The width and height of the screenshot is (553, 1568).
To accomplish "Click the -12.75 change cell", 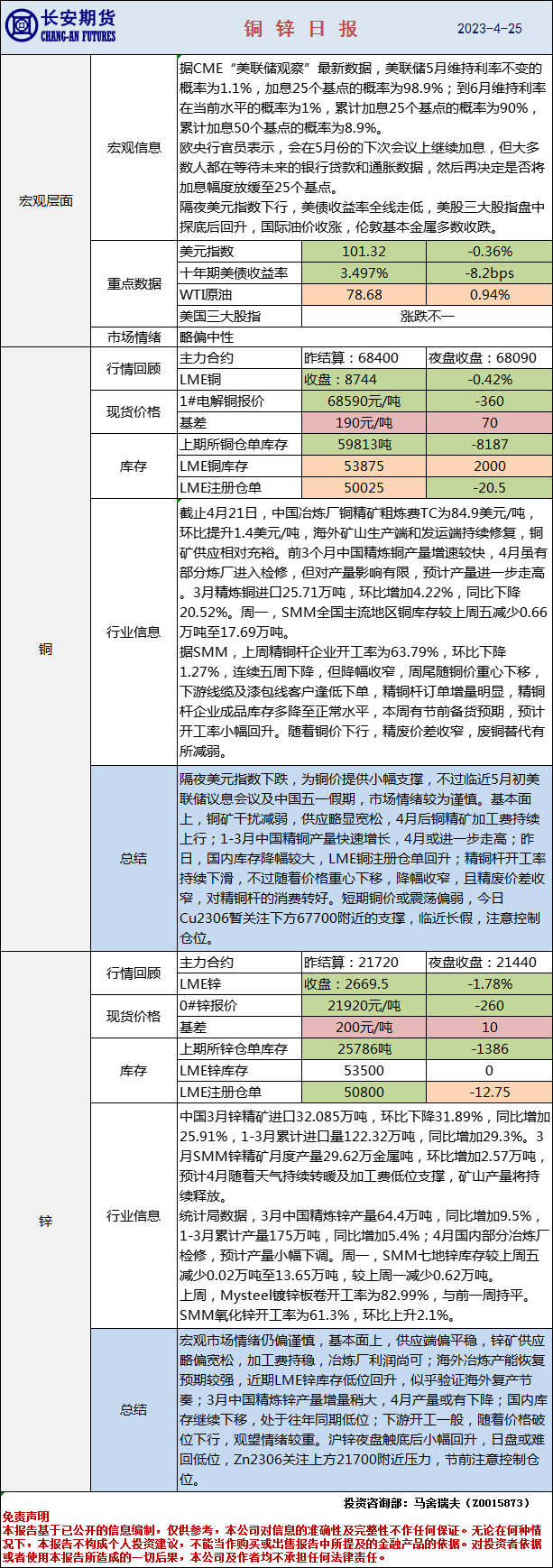I will tap(490, 1092).
